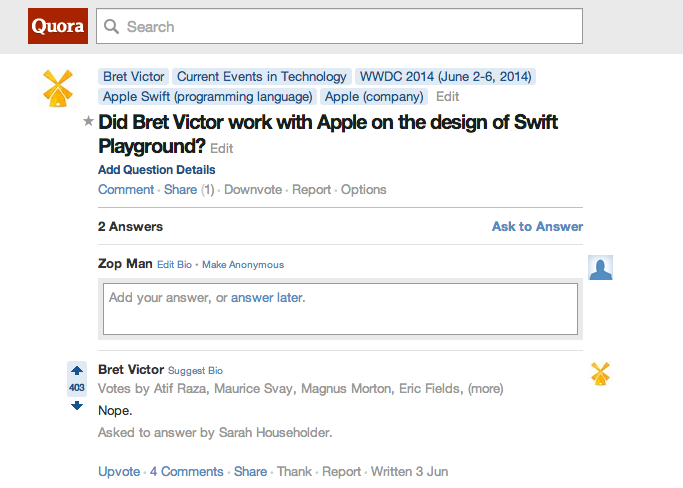Share the question
This screenshot has height=488, width=683.
(180, 190)
